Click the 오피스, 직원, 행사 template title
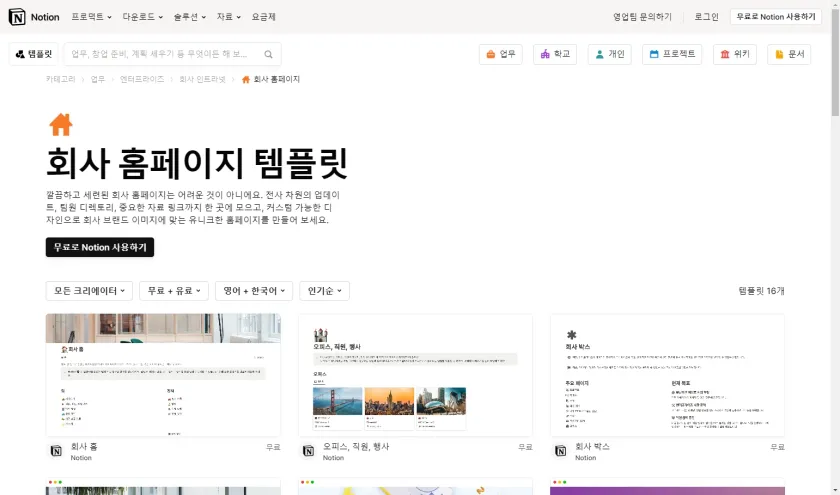The image size is (840, 495). [x=356, y=446]
